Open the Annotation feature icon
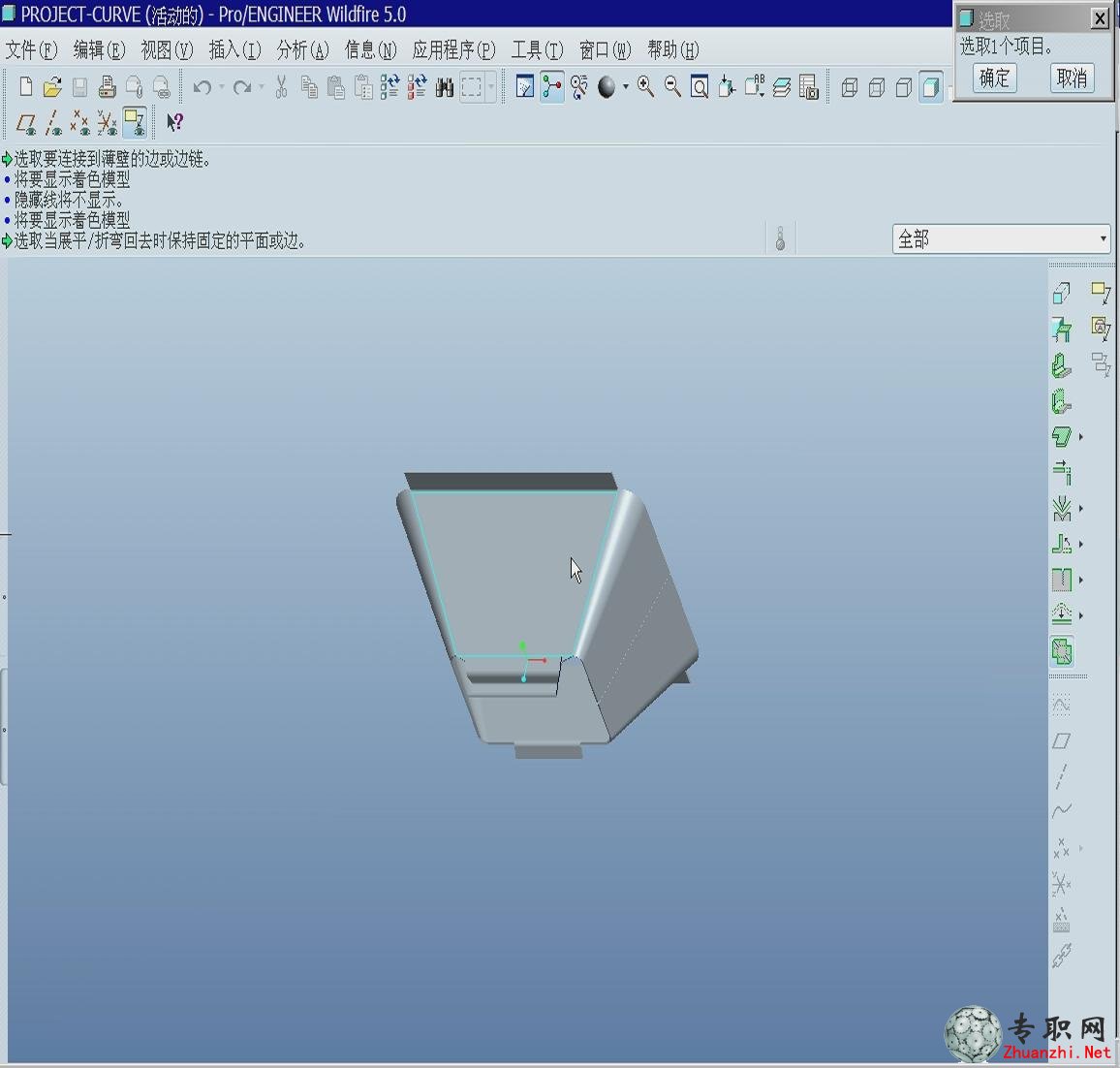 (1101, 293)
